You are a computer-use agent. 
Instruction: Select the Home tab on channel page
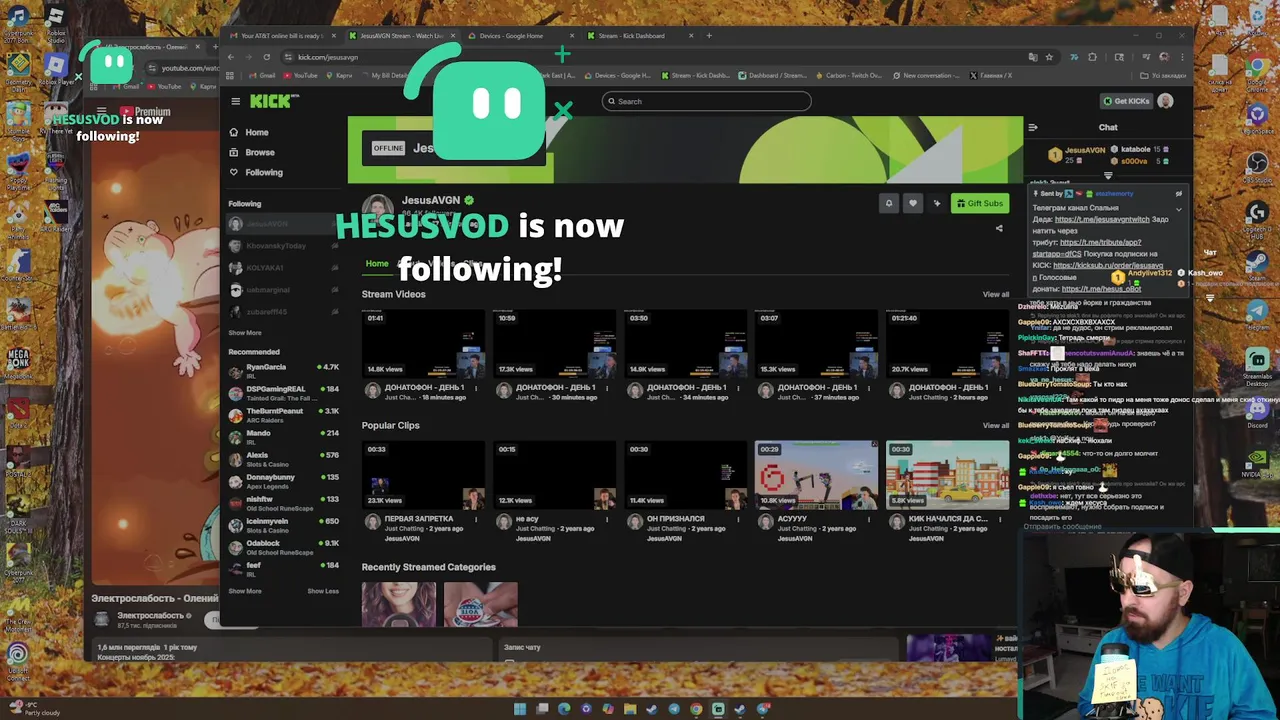[x=377, y=263]
